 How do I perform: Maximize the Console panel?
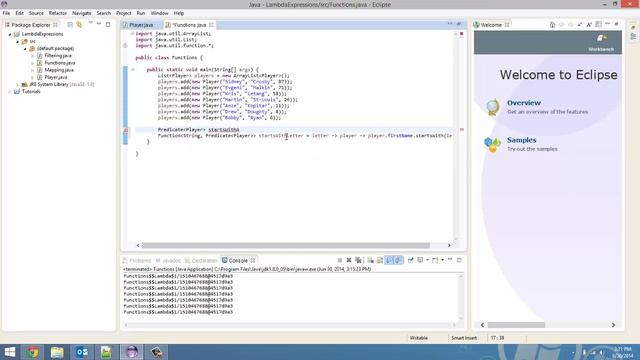click(459, 260)
